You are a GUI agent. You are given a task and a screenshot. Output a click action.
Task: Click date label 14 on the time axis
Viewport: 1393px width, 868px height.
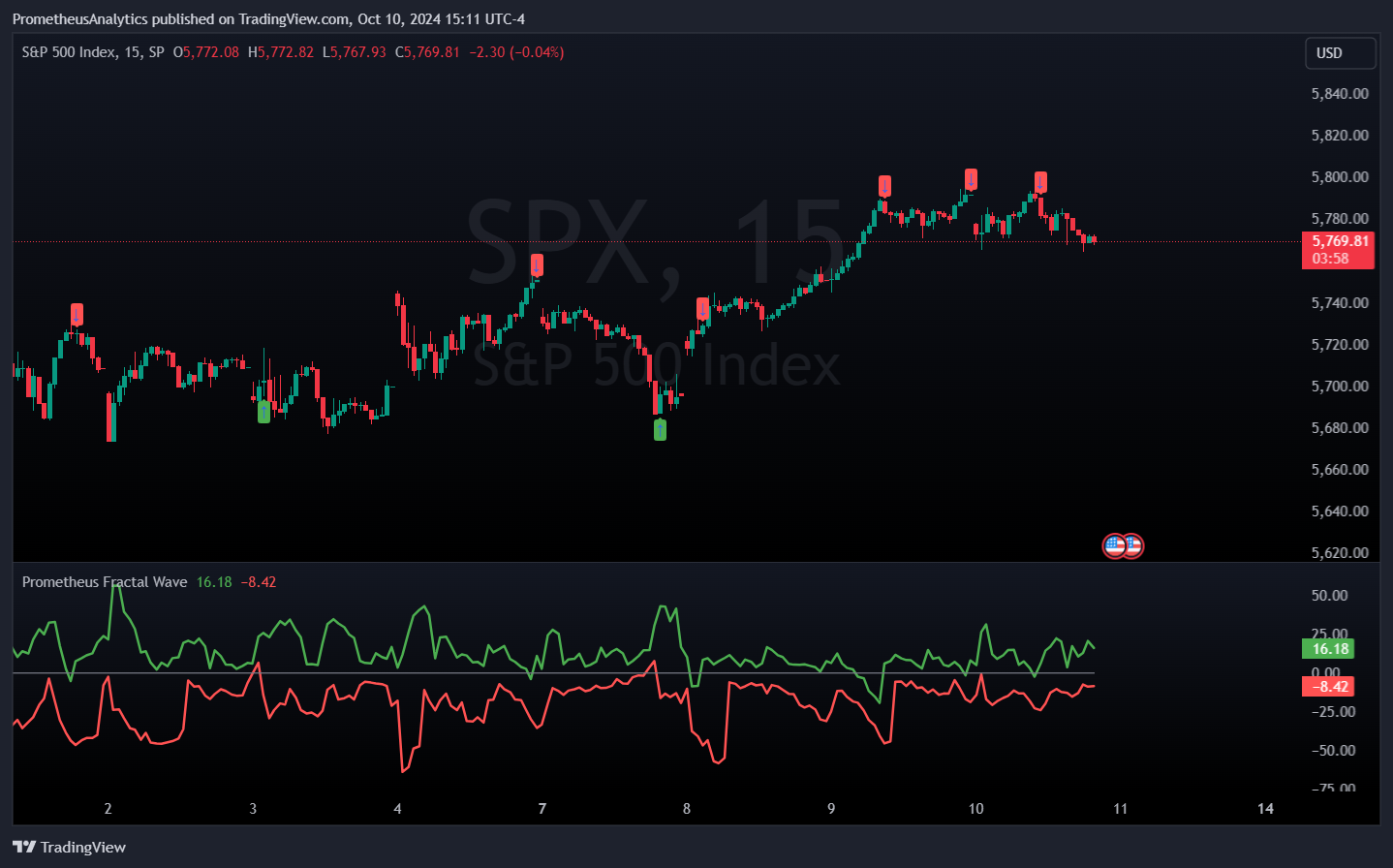click(x=1265, y=809)
